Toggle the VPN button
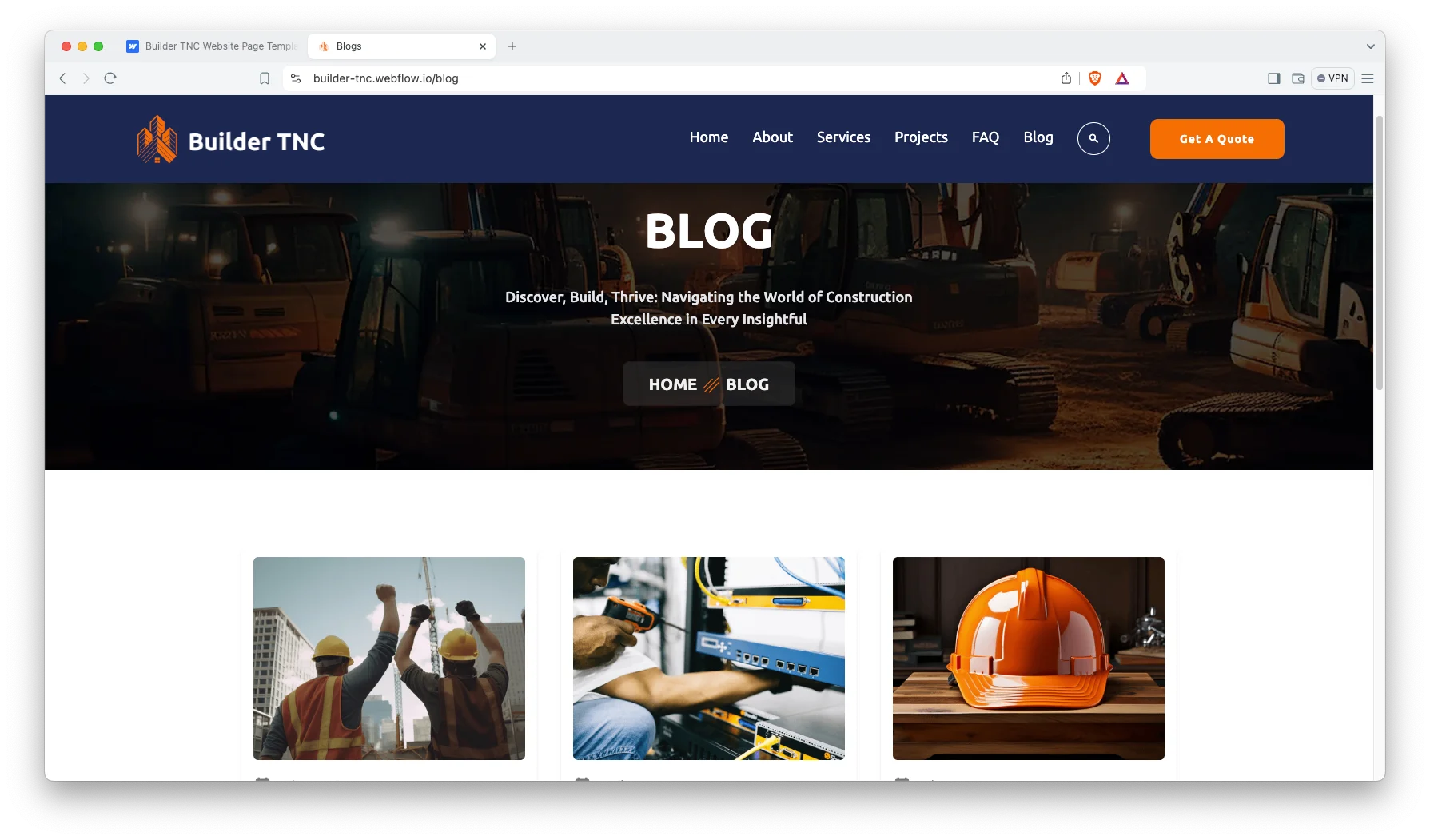Viewport: 1430px width, 840px height. [x=1332, y=78]
